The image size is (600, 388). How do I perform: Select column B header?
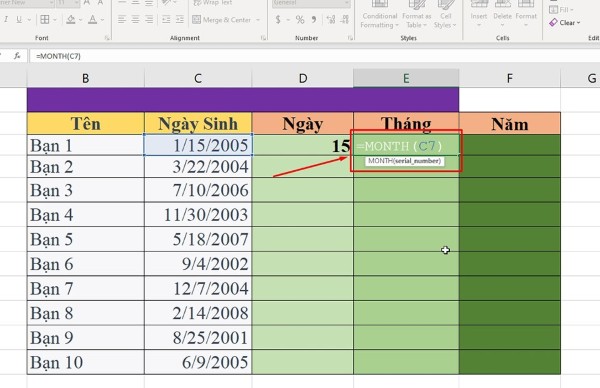tap(86, 78)
